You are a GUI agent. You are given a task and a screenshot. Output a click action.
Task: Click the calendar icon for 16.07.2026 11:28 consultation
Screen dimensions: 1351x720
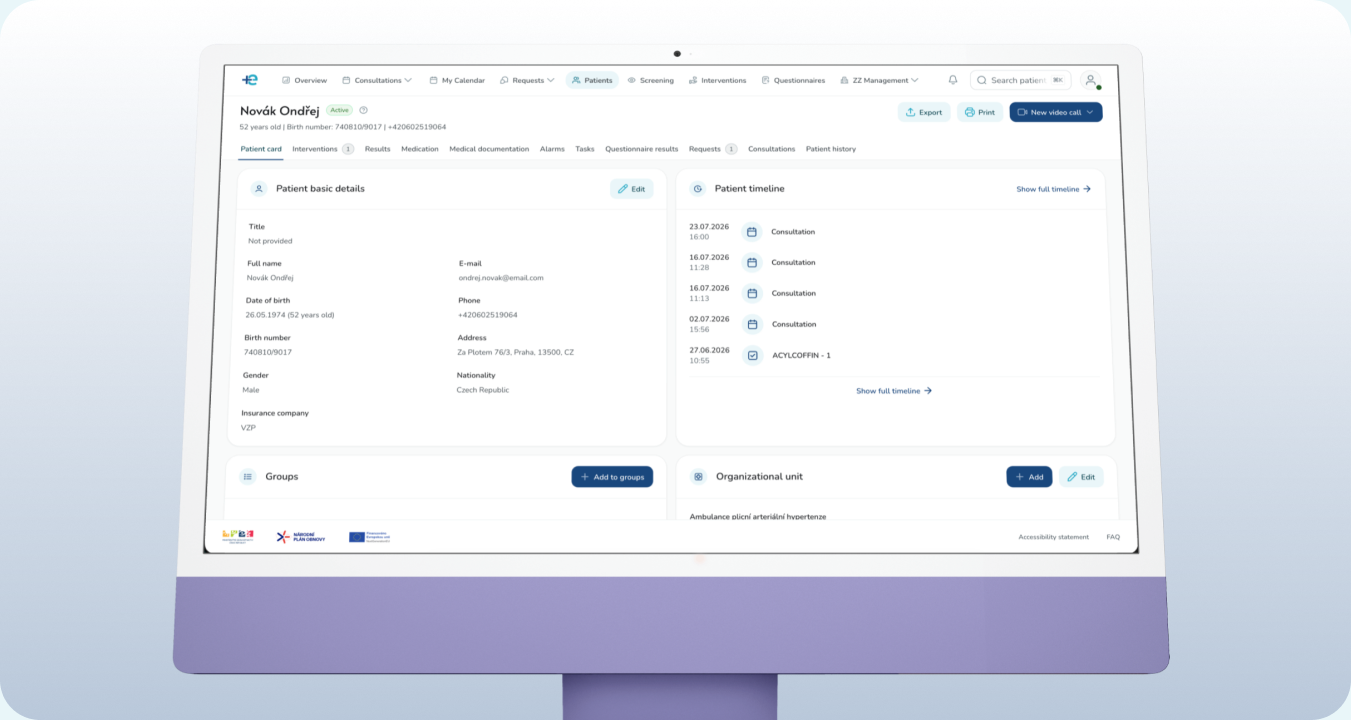(x=752, y=262)
